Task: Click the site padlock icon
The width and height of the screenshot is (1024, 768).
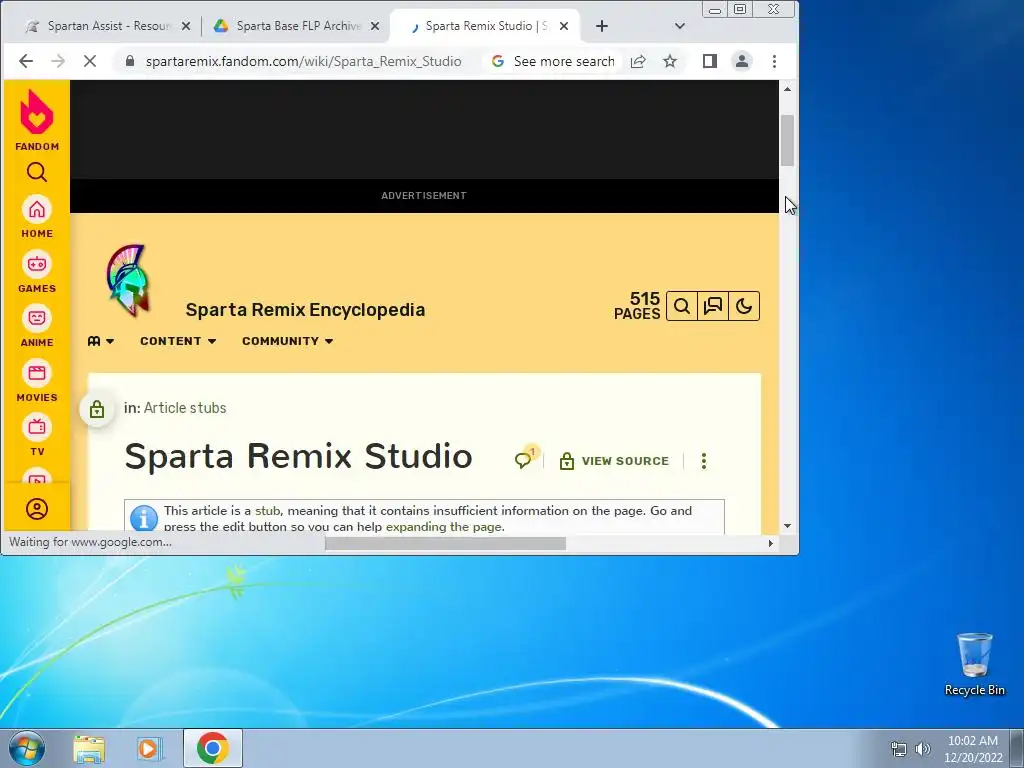Action: point(130,61)
